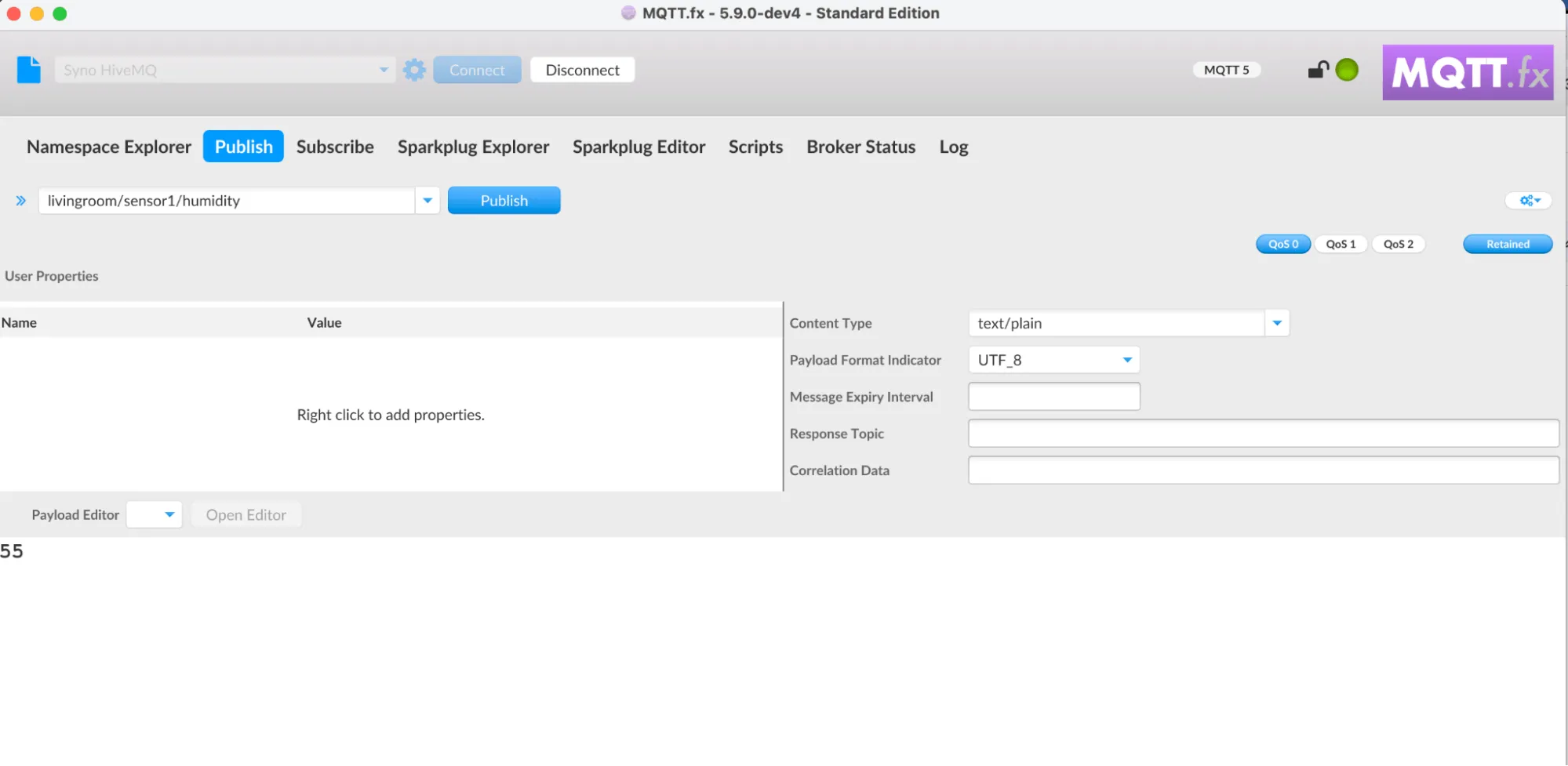Click the unlocked padlock icon
Screen dimensions: 1568x766
pyautogui.click(x=1318, y=70)
